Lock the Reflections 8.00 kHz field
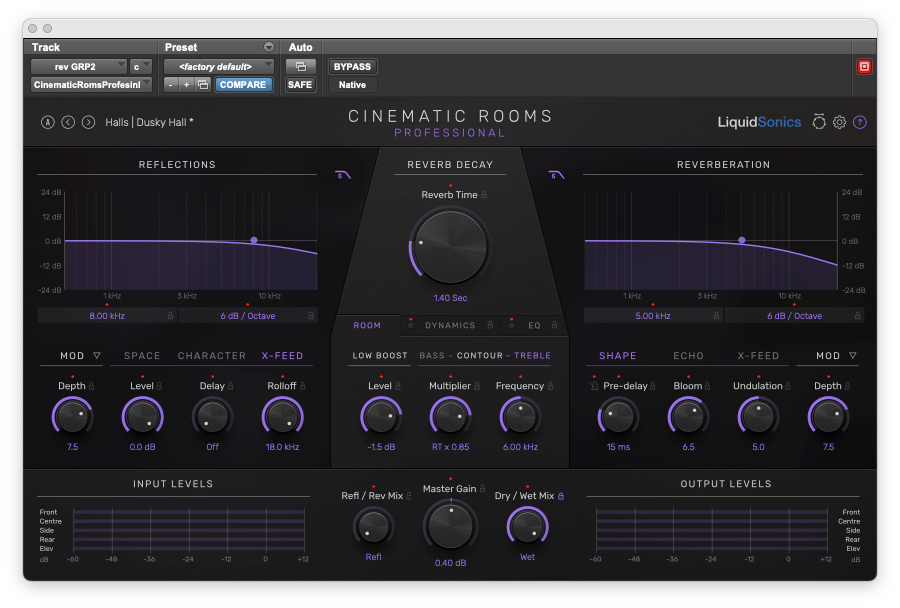This screenshot has height=608, width=900. pos(170,316)
